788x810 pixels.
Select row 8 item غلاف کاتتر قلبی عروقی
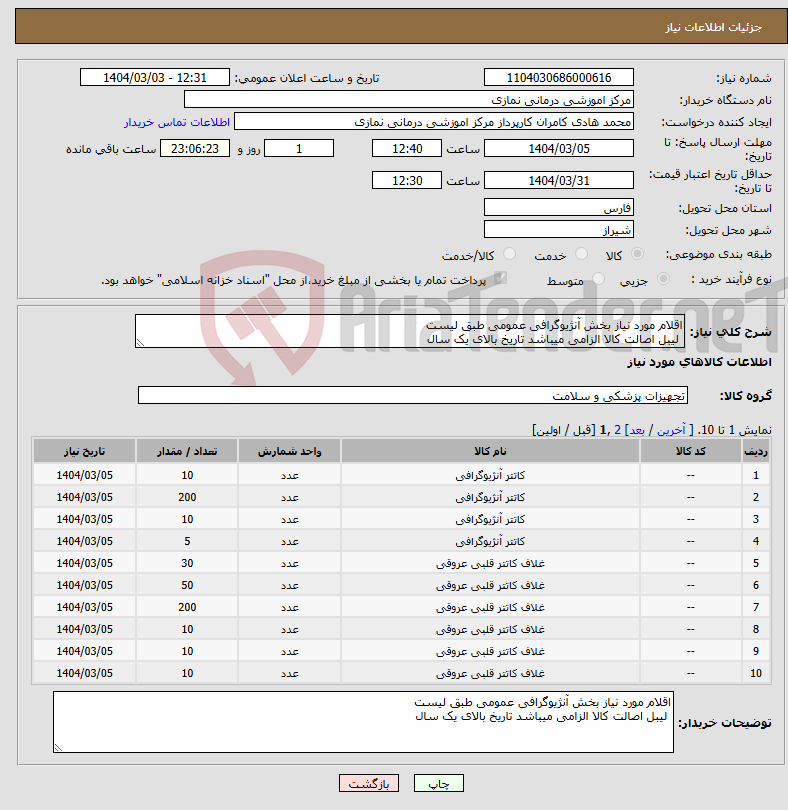click(x=490, y=629)
